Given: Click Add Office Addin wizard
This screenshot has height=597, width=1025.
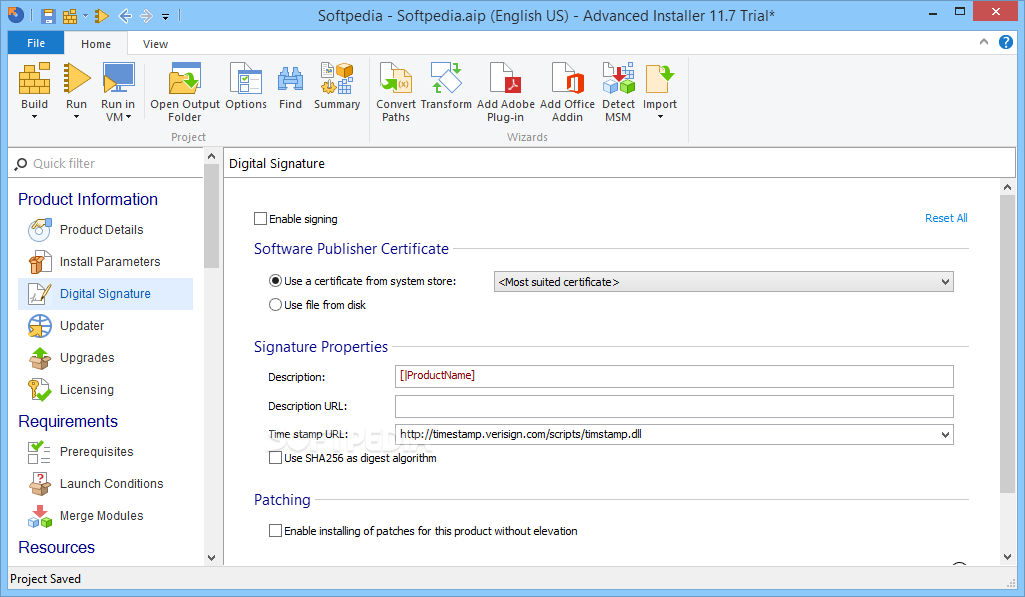Looking at the screenshot, I should (x=567, y=78).
